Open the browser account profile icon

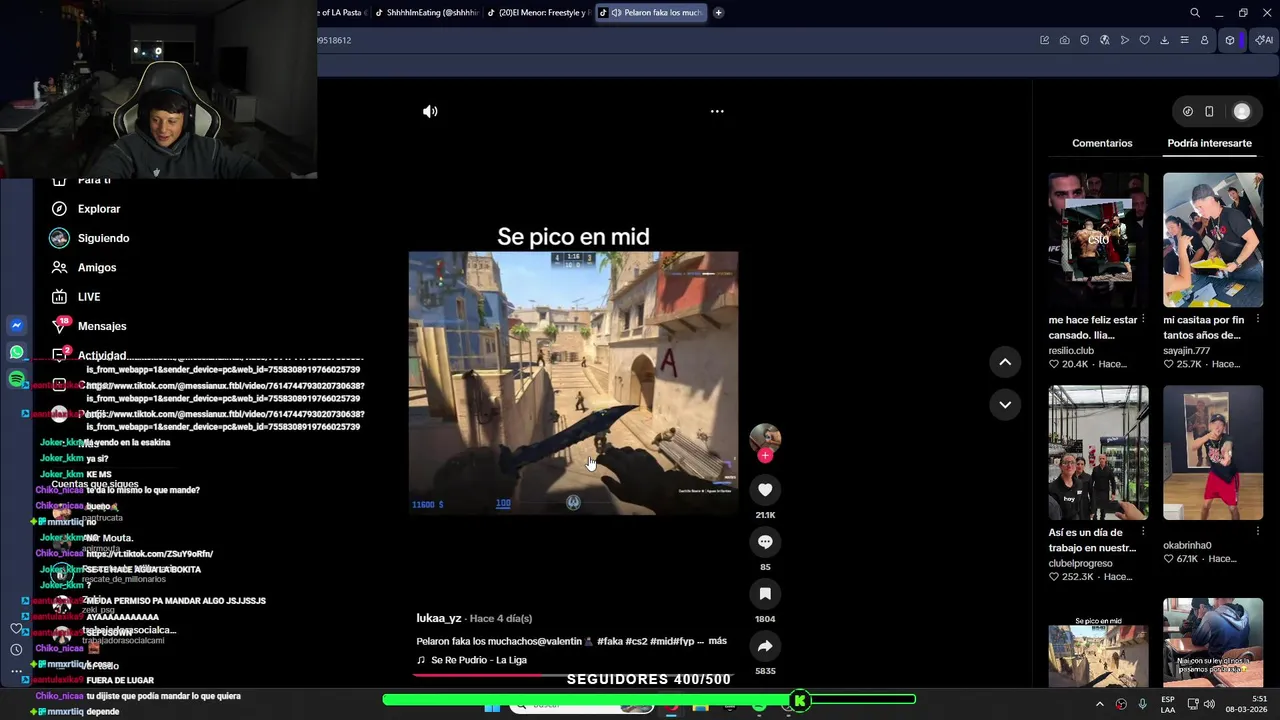point(1204,40)
